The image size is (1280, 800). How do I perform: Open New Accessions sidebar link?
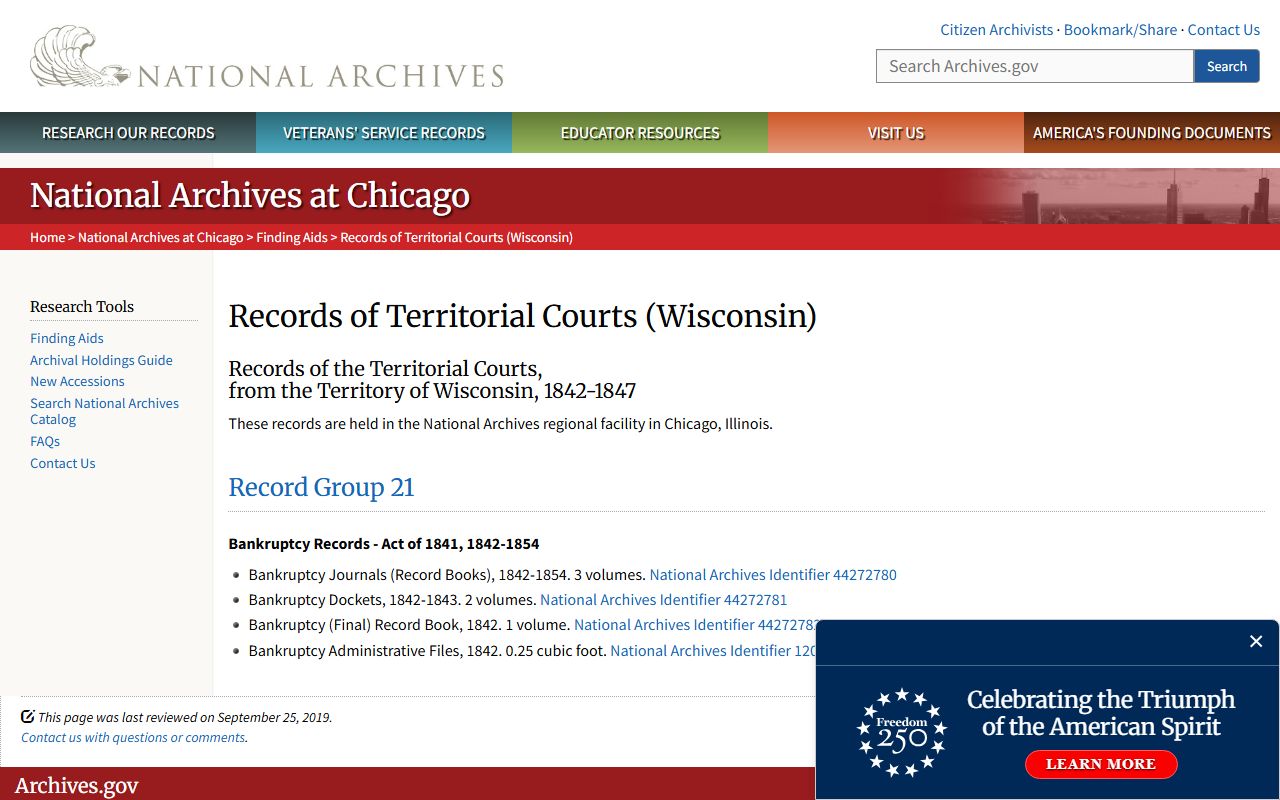[77, 381]
